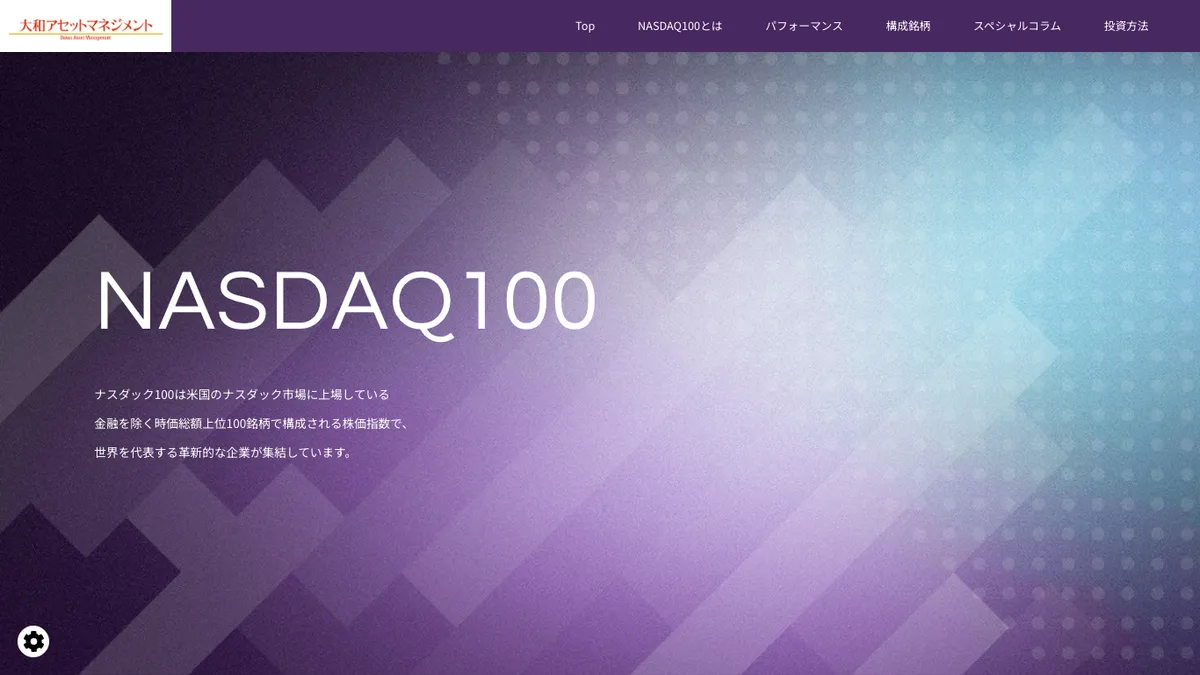Open the NASDAQ100とは menu item
Image resolution: width=1200 pixels, height=675 pixels.
[680, 26]
